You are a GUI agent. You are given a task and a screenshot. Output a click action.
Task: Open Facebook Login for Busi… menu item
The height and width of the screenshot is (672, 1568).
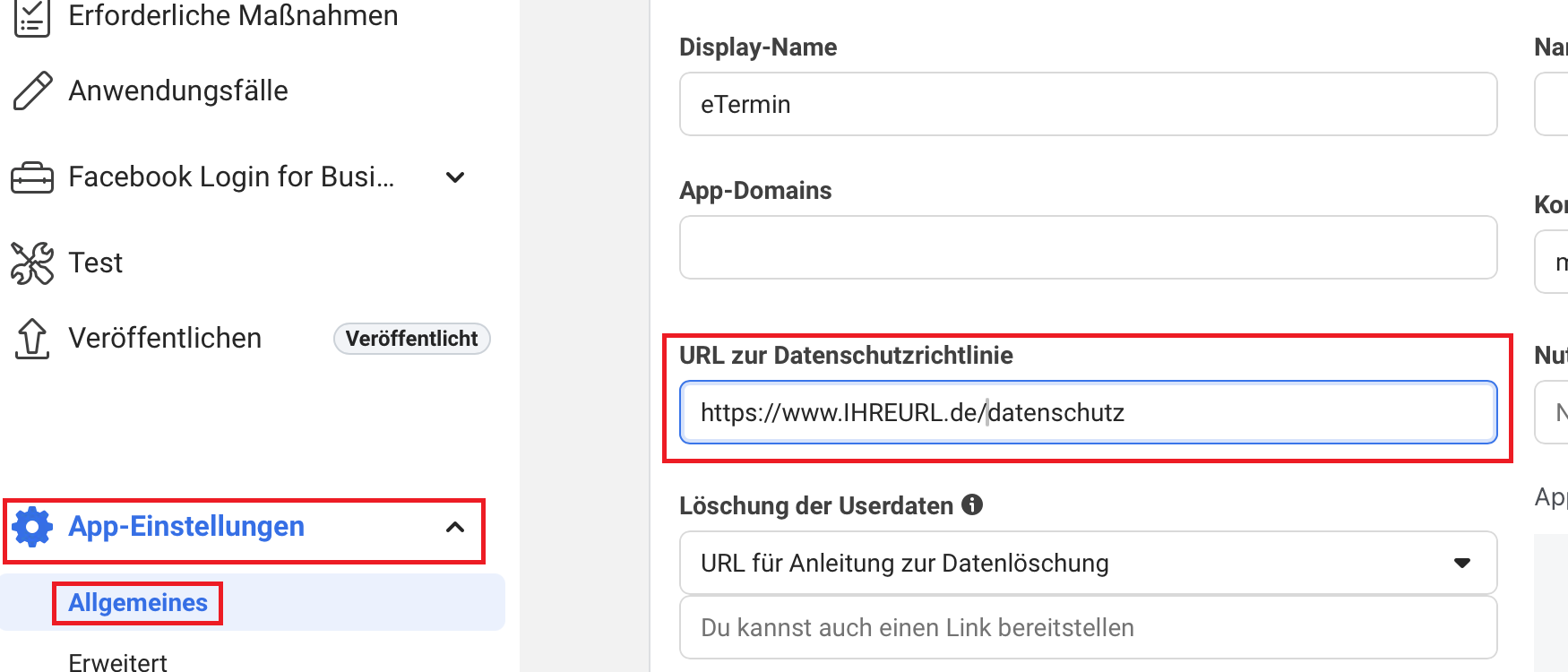tap(231, 177)
